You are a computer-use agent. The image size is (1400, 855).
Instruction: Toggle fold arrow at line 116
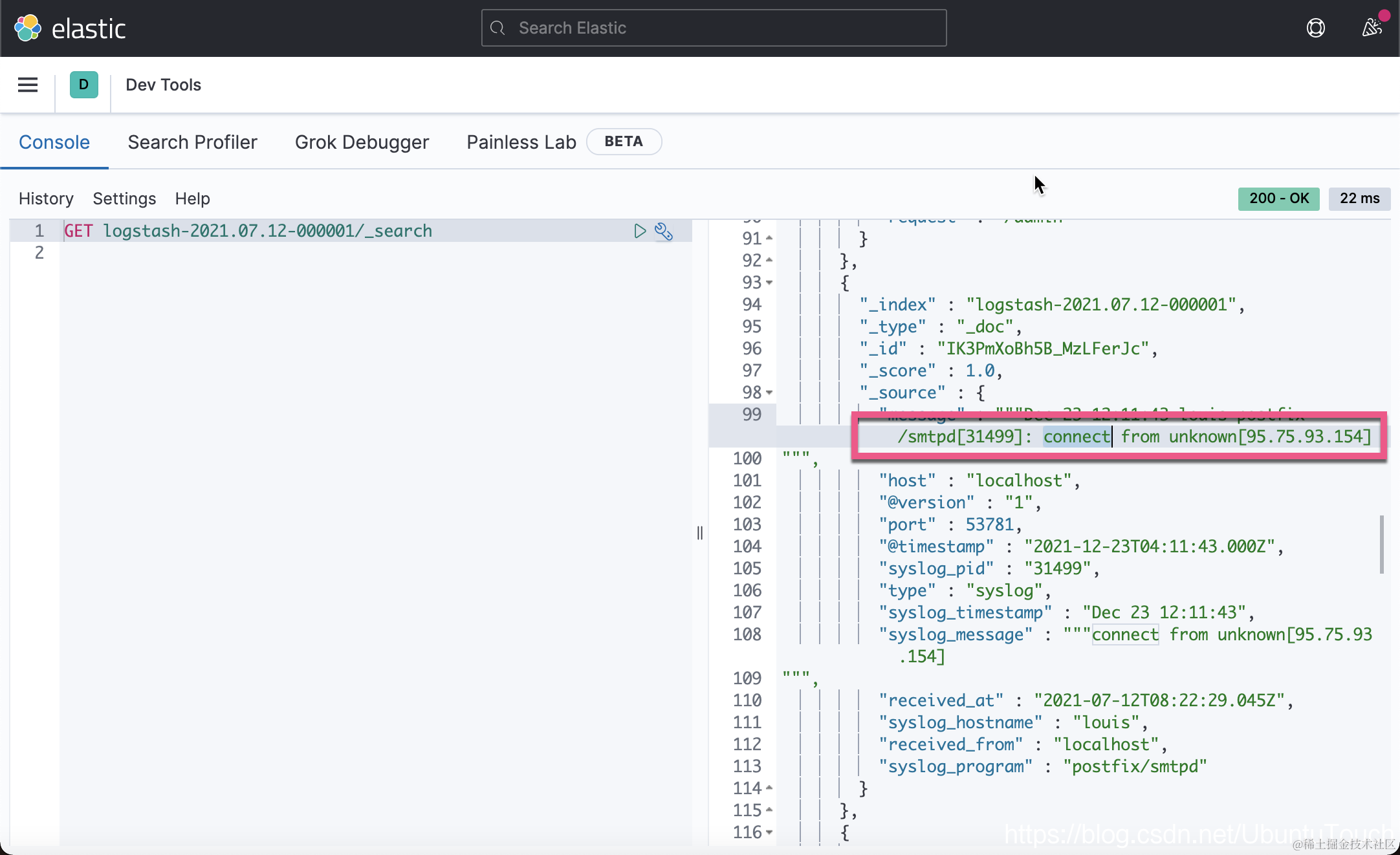point(769,832)
